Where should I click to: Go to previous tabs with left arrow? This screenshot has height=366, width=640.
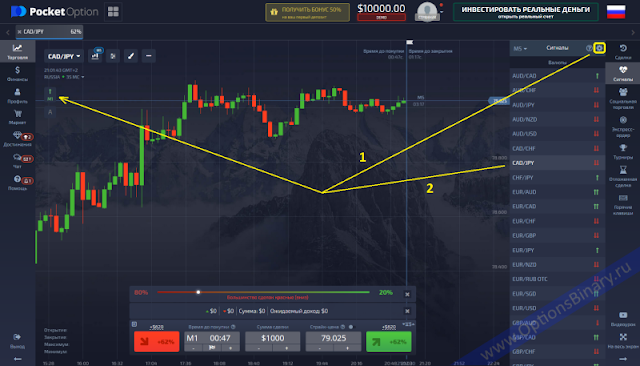click(7, 32)
